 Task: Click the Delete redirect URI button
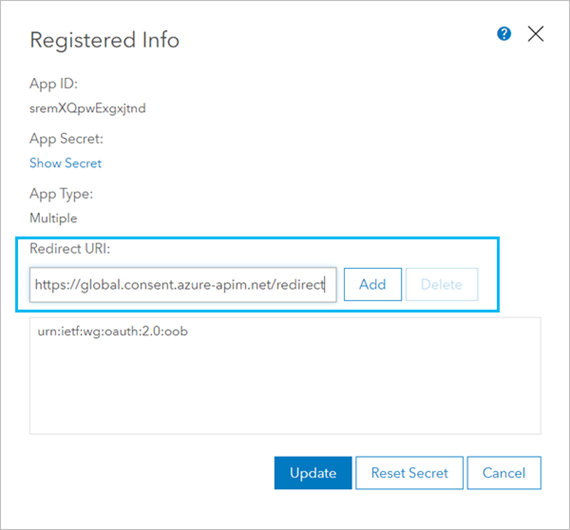pyautogui.click(x=442, y=284)
